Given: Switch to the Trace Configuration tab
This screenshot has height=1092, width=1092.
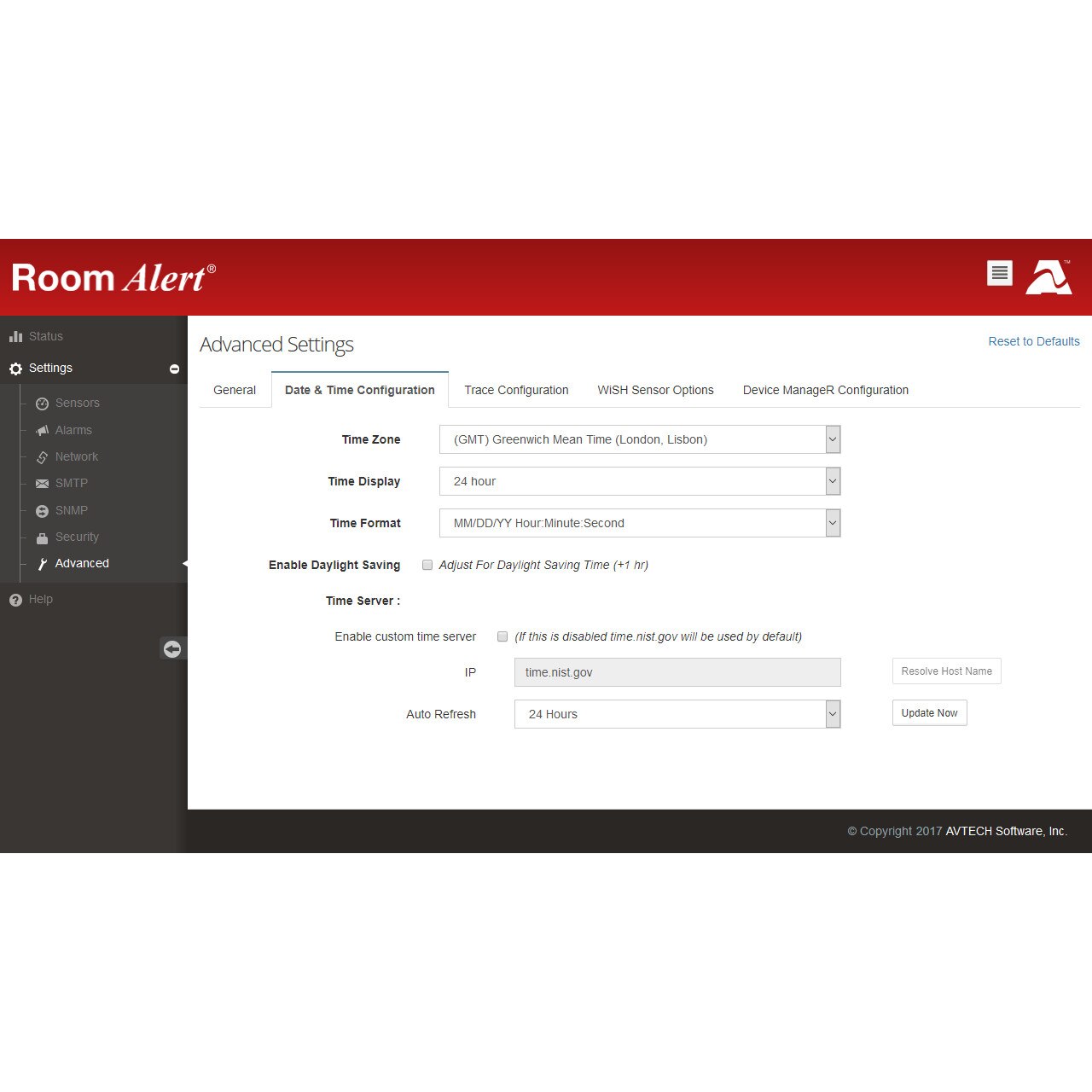Looking at the screenshot, I should 516,390.
